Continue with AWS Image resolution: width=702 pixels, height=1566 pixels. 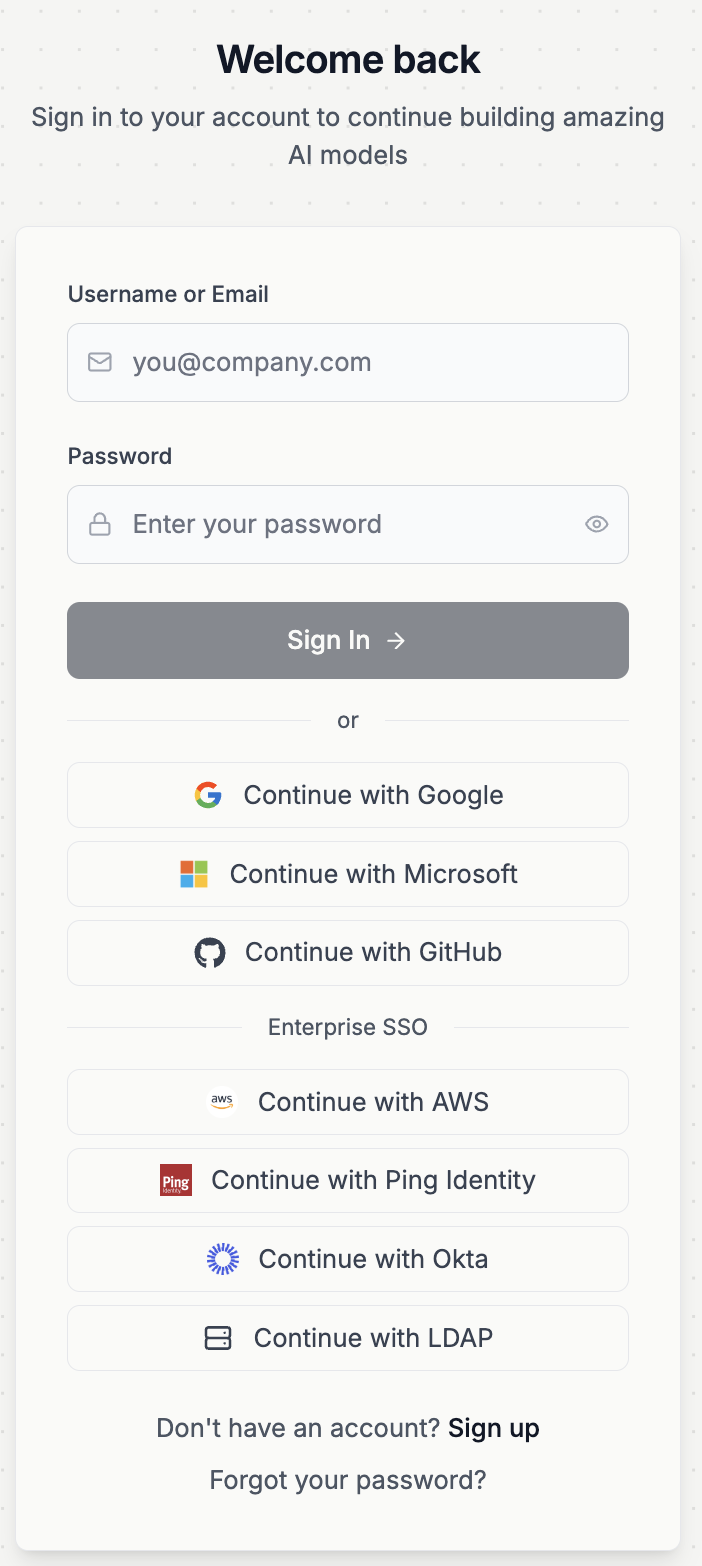(x=348, y=1101)
